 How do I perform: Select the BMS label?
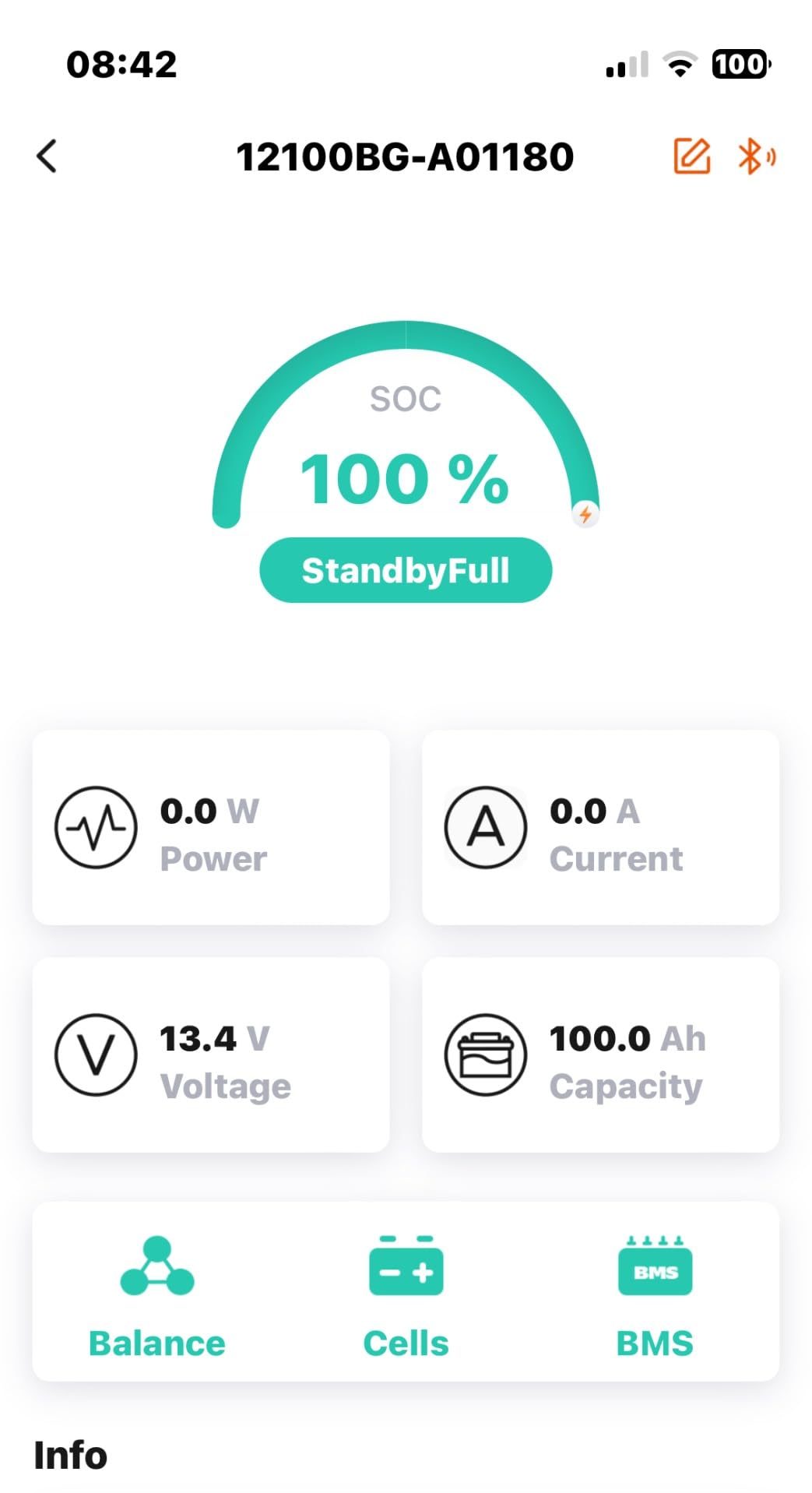tap(655, 1343)
